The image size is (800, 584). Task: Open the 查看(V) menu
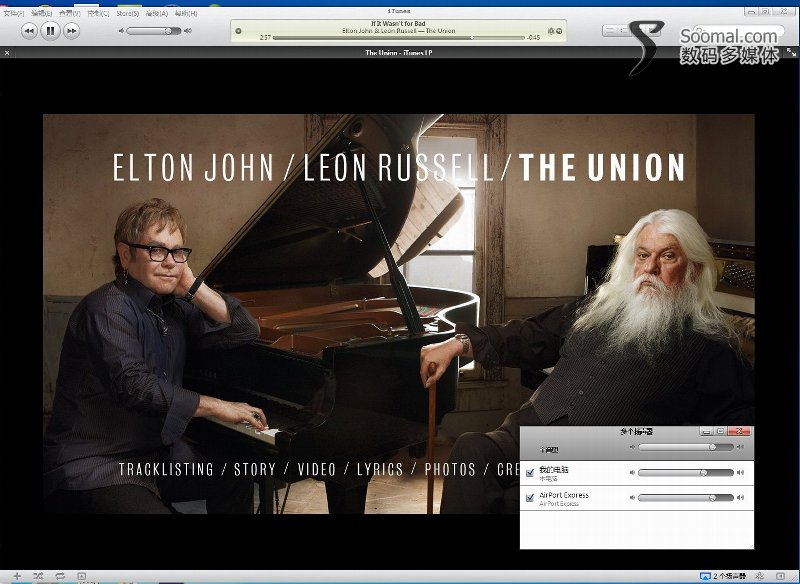tap(69, 13)
